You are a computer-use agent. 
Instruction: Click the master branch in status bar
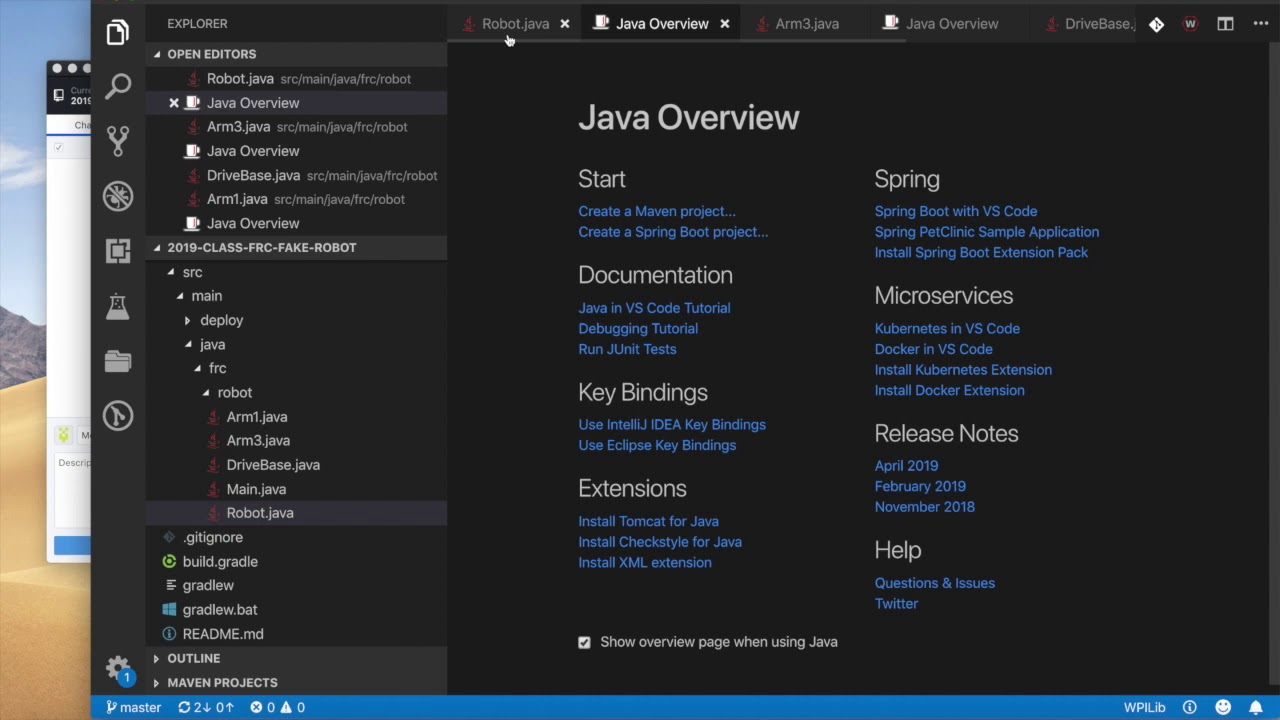[x=133, y=707]
